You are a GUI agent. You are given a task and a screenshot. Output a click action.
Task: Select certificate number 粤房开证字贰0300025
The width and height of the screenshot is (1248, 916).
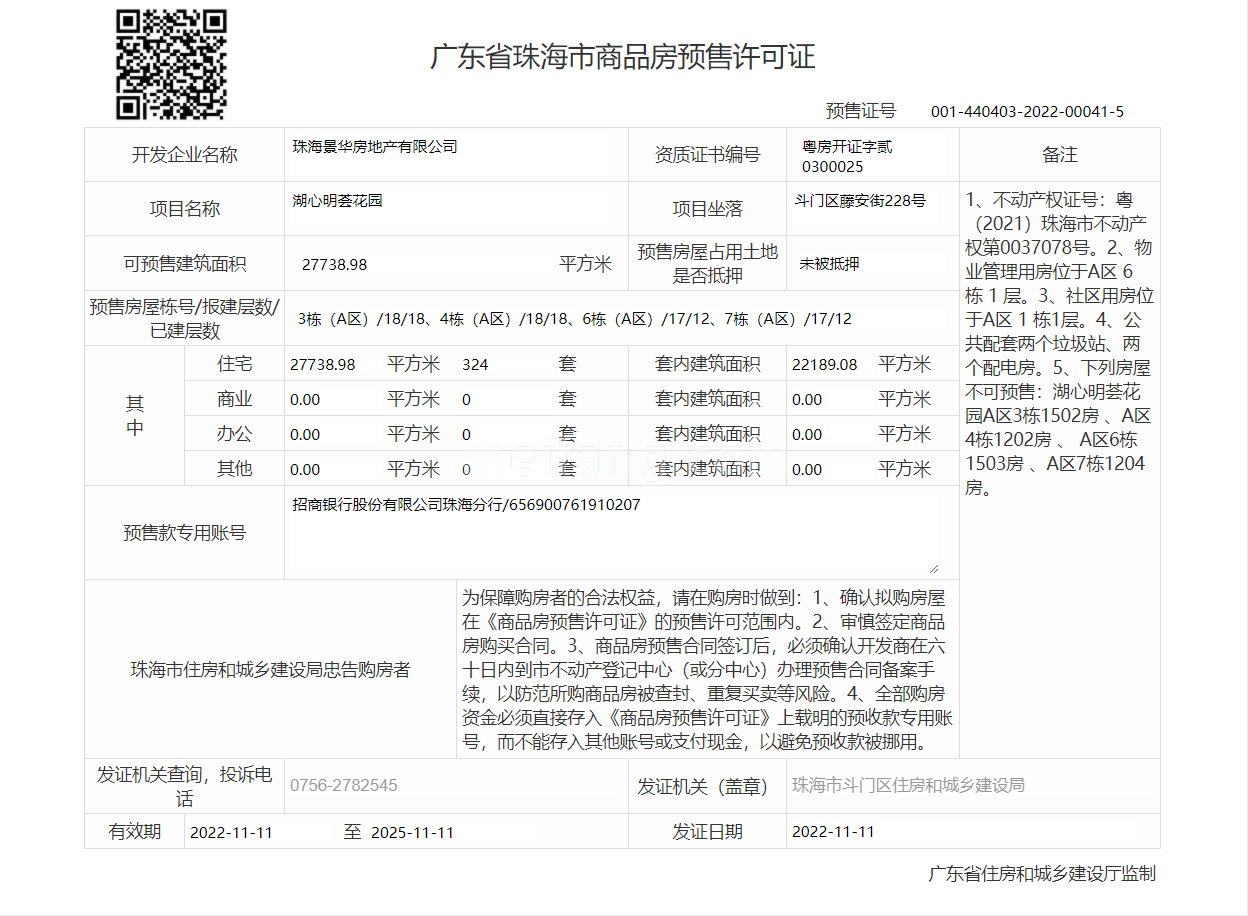click(x=847, y=157)
